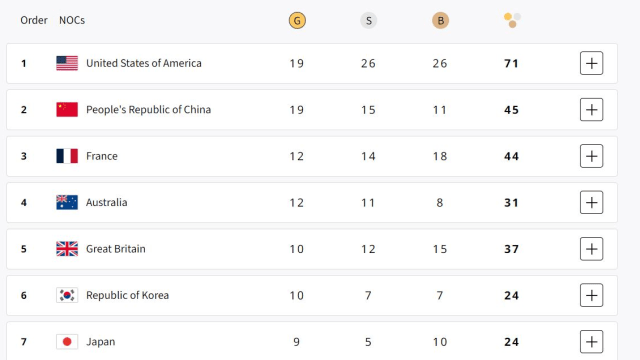
Task: Click the total medals column icon
Action: (512, 20)
